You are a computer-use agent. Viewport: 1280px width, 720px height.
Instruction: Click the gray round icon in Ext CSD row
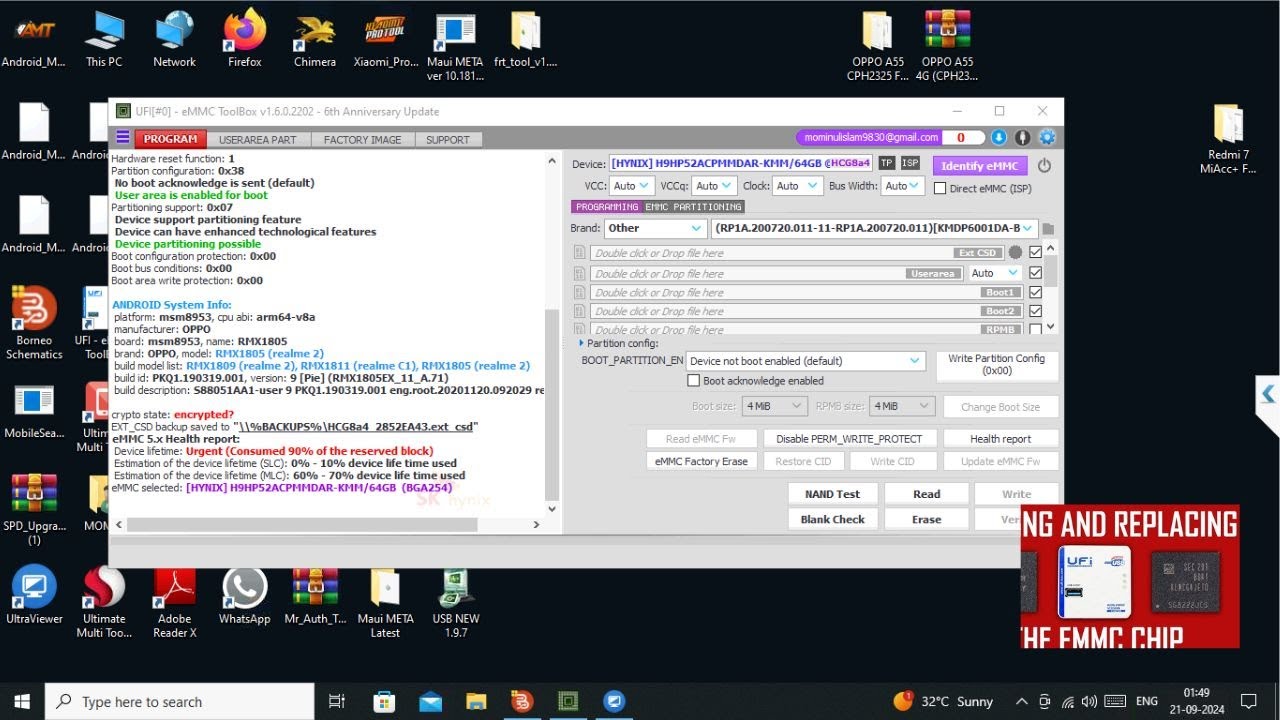pyautogui.click(x=1015, y=253)
